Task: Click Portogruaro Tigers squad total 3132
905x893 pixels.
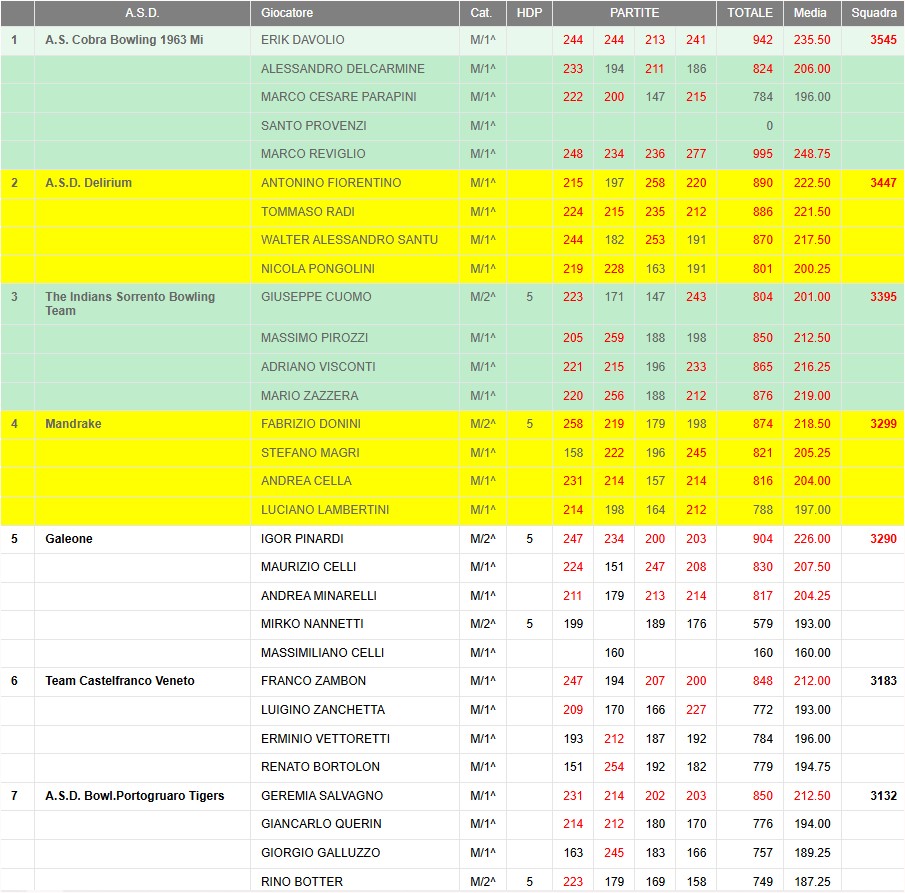Action: (x=883, y=795)
